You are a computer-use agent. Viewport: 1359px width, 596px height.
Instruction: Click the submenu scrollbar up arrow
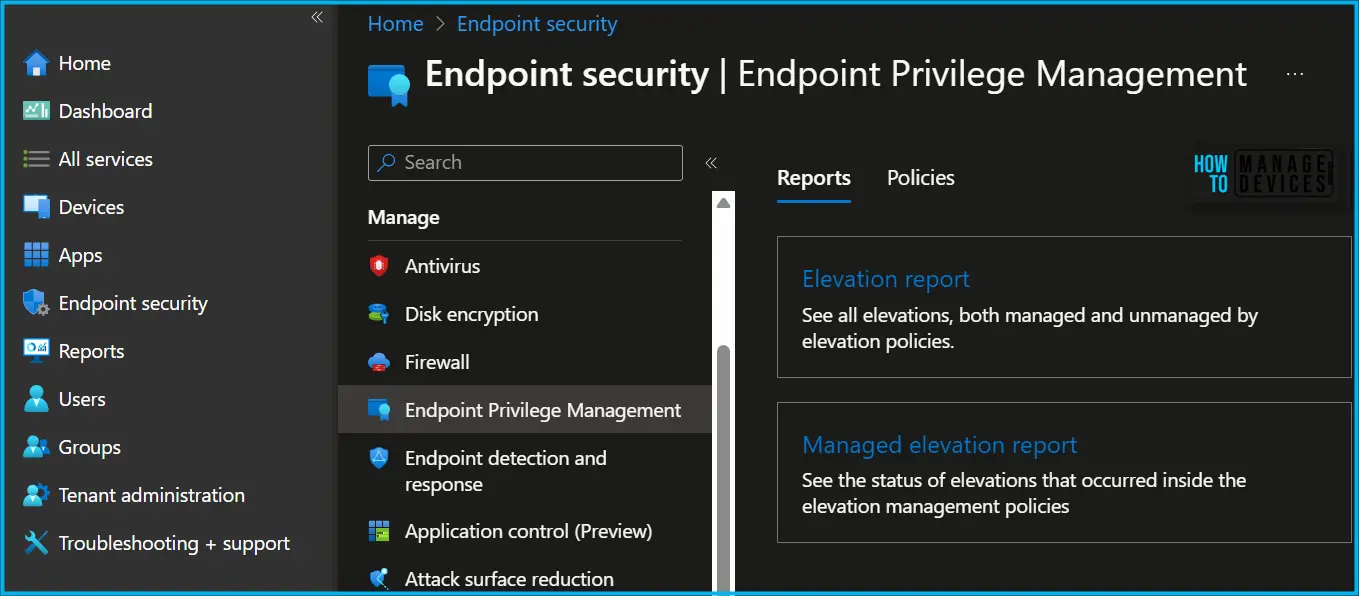coord(724,203)
